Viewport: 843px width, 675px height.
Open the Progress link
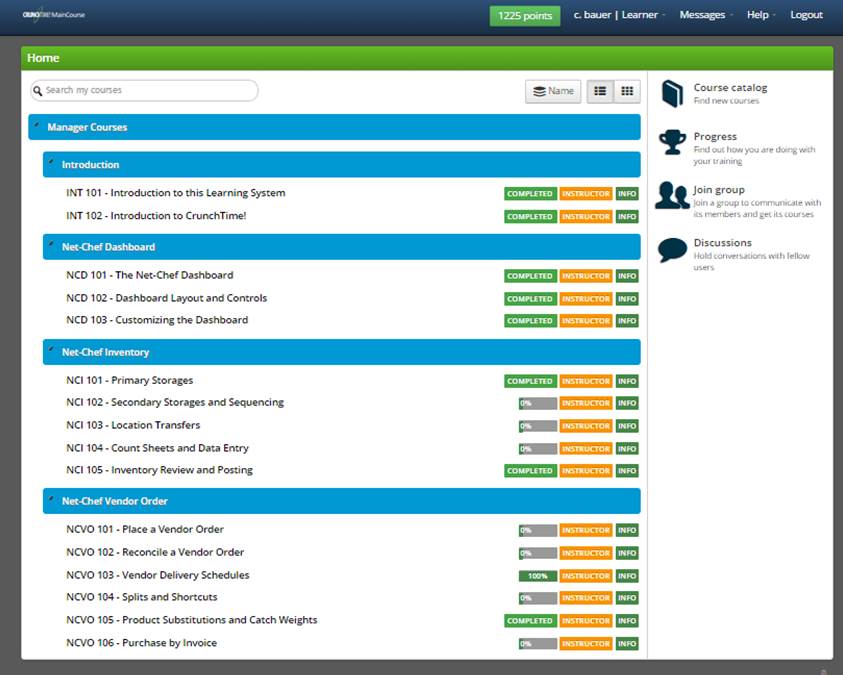715,137
